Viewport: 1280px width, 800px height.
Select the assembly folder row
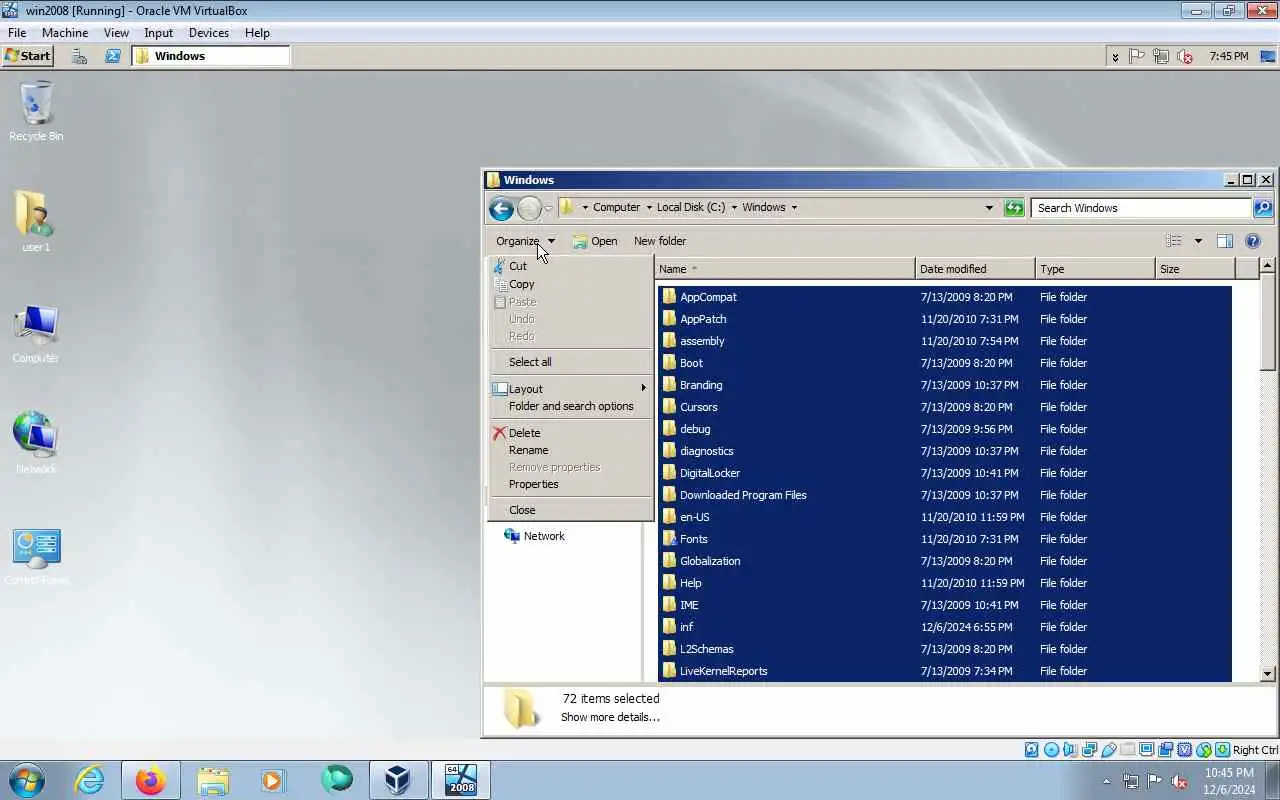945,341
